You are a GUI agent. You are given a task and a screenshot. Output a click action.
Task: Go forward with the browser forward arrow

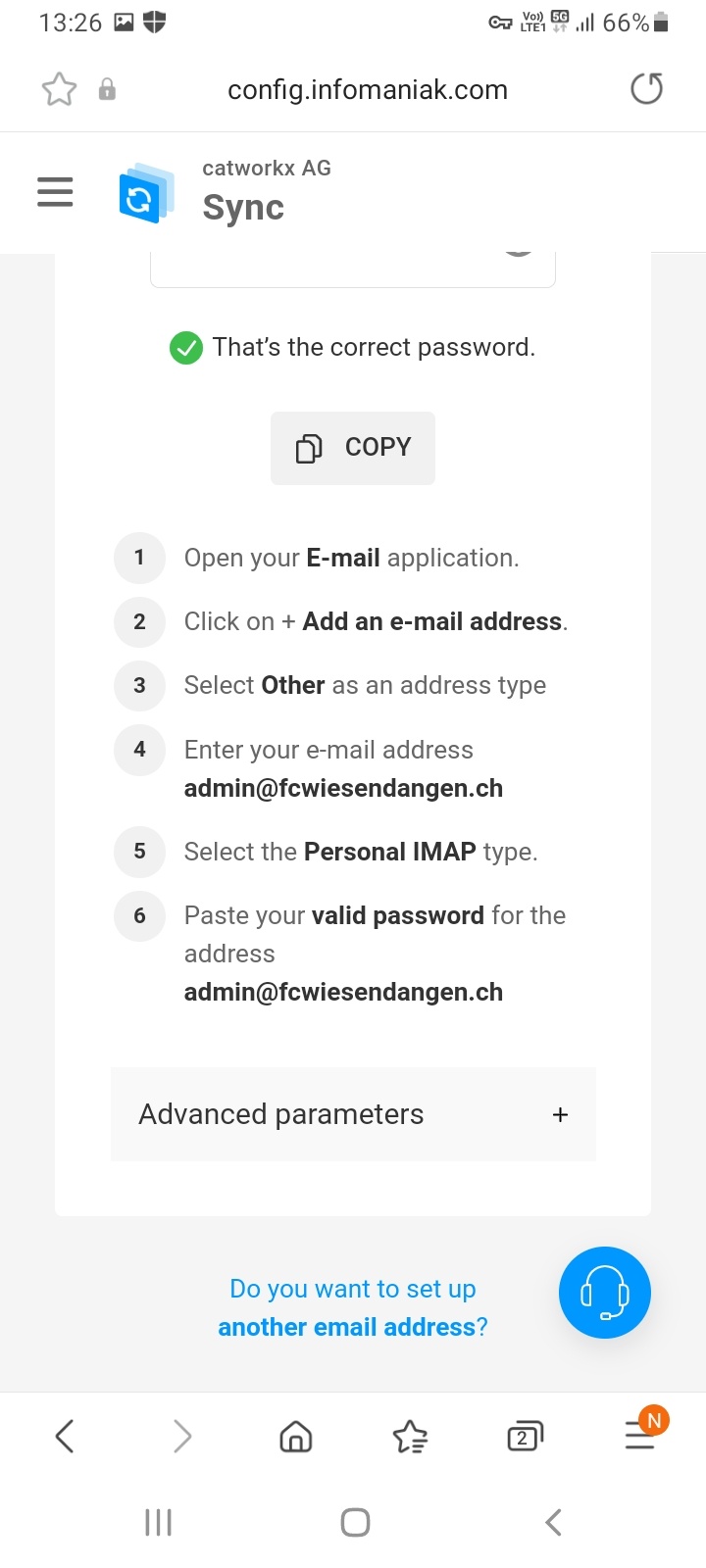click(x=182, y=1437)
